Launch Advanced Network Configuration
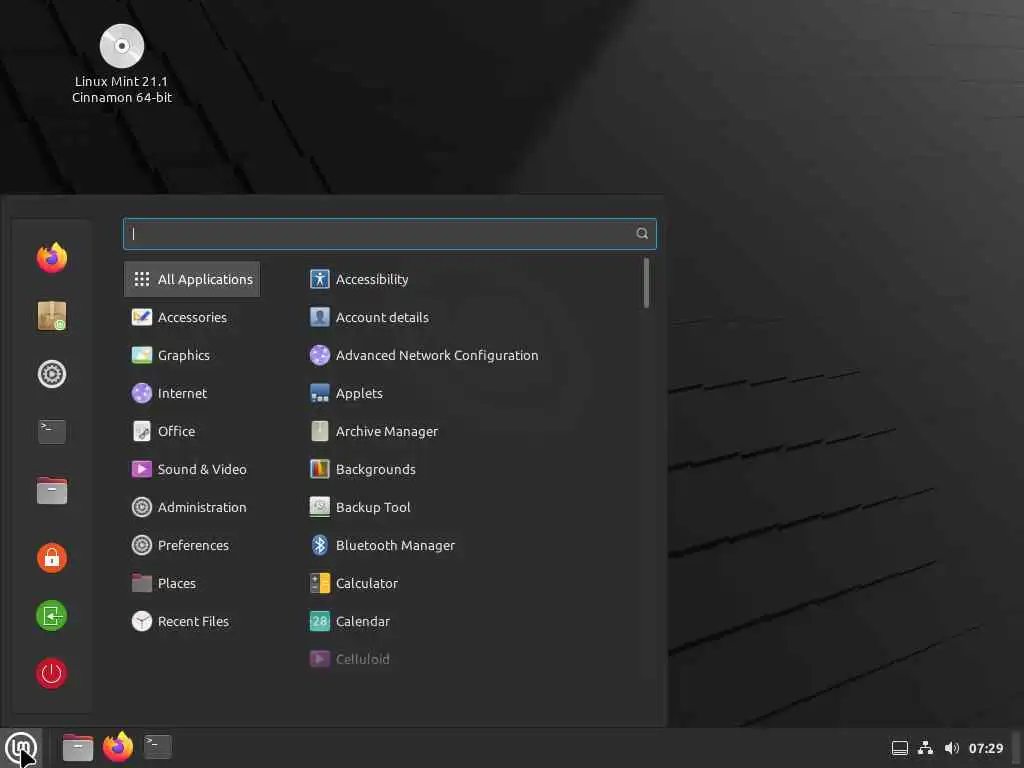 (x=424, y=355)
